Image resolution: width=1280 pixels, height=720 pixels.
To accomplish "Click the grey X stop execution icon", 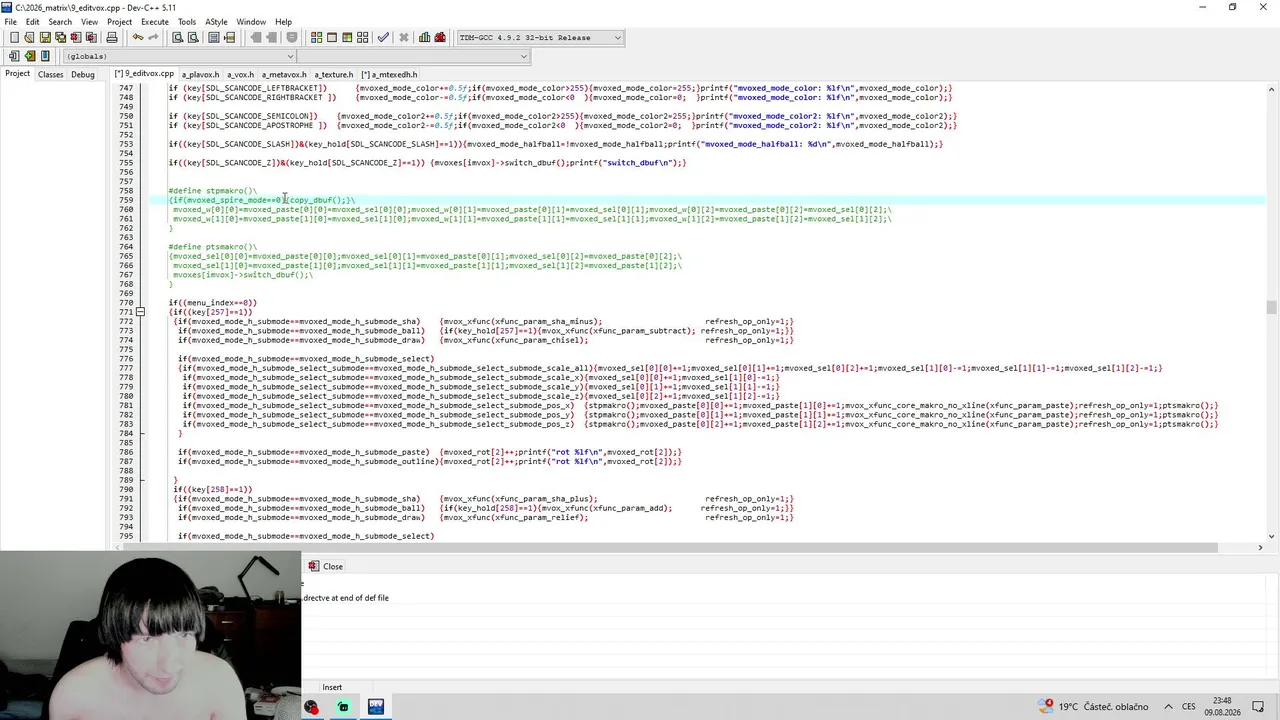I will (404, 38).
